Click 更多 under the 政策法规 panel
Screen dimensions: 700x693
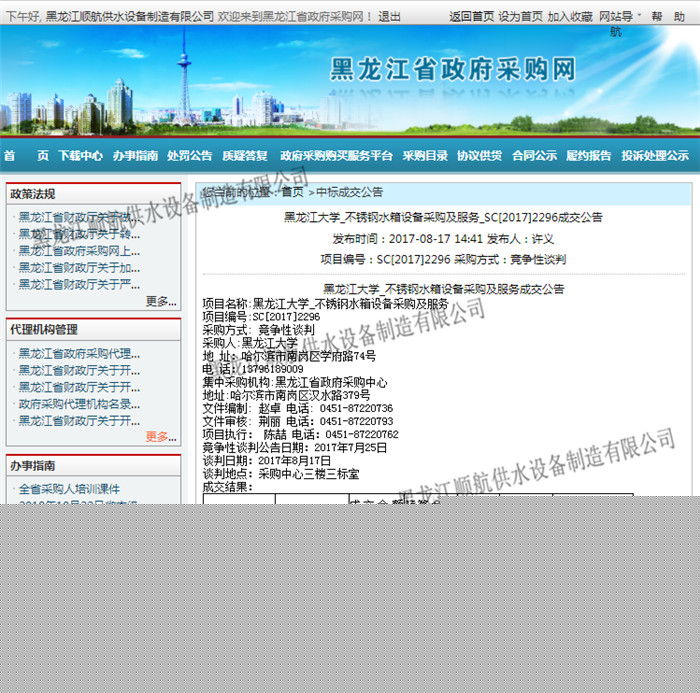coord(160,301)
